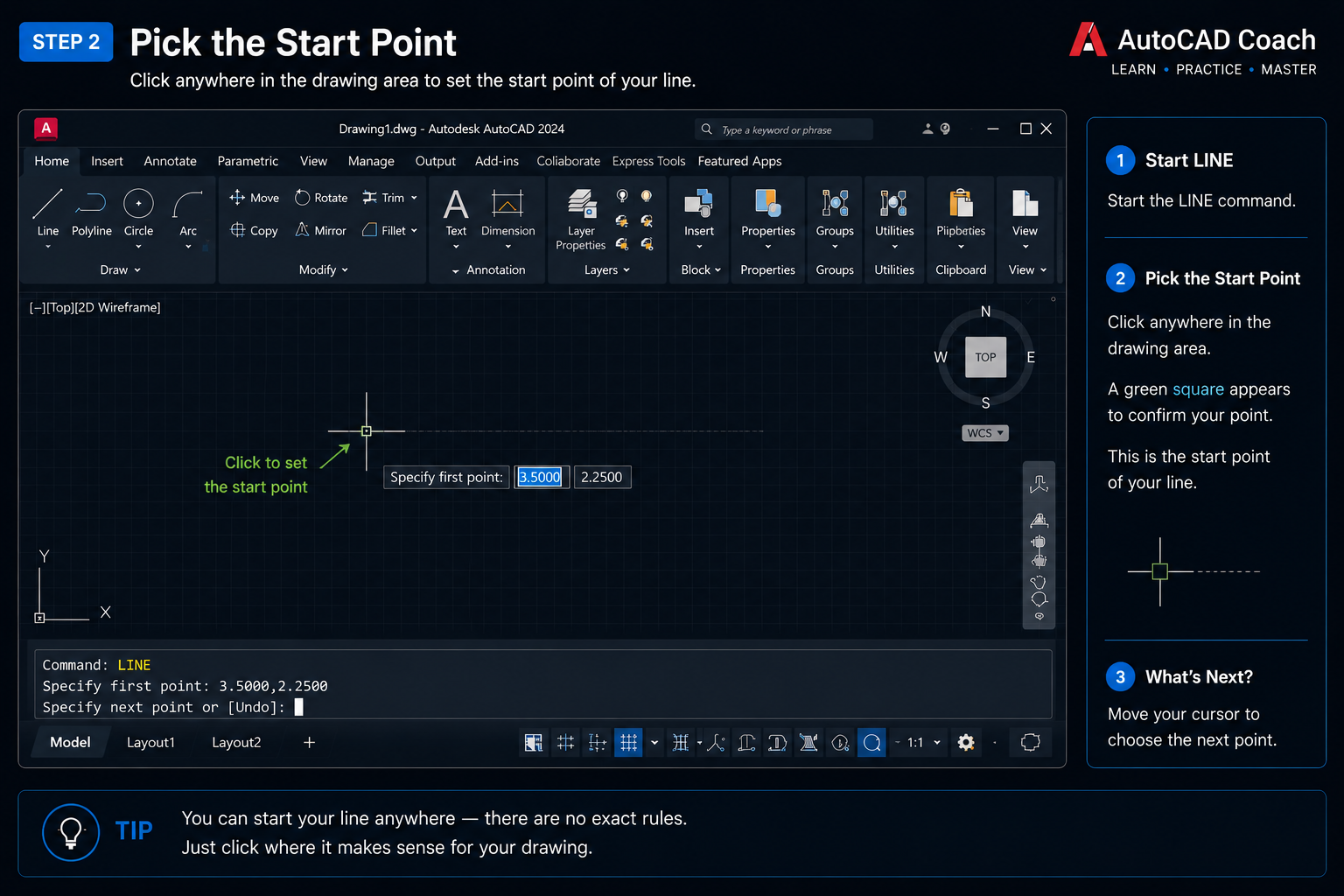Open the status bar gear settings icon

coord(966,743)
